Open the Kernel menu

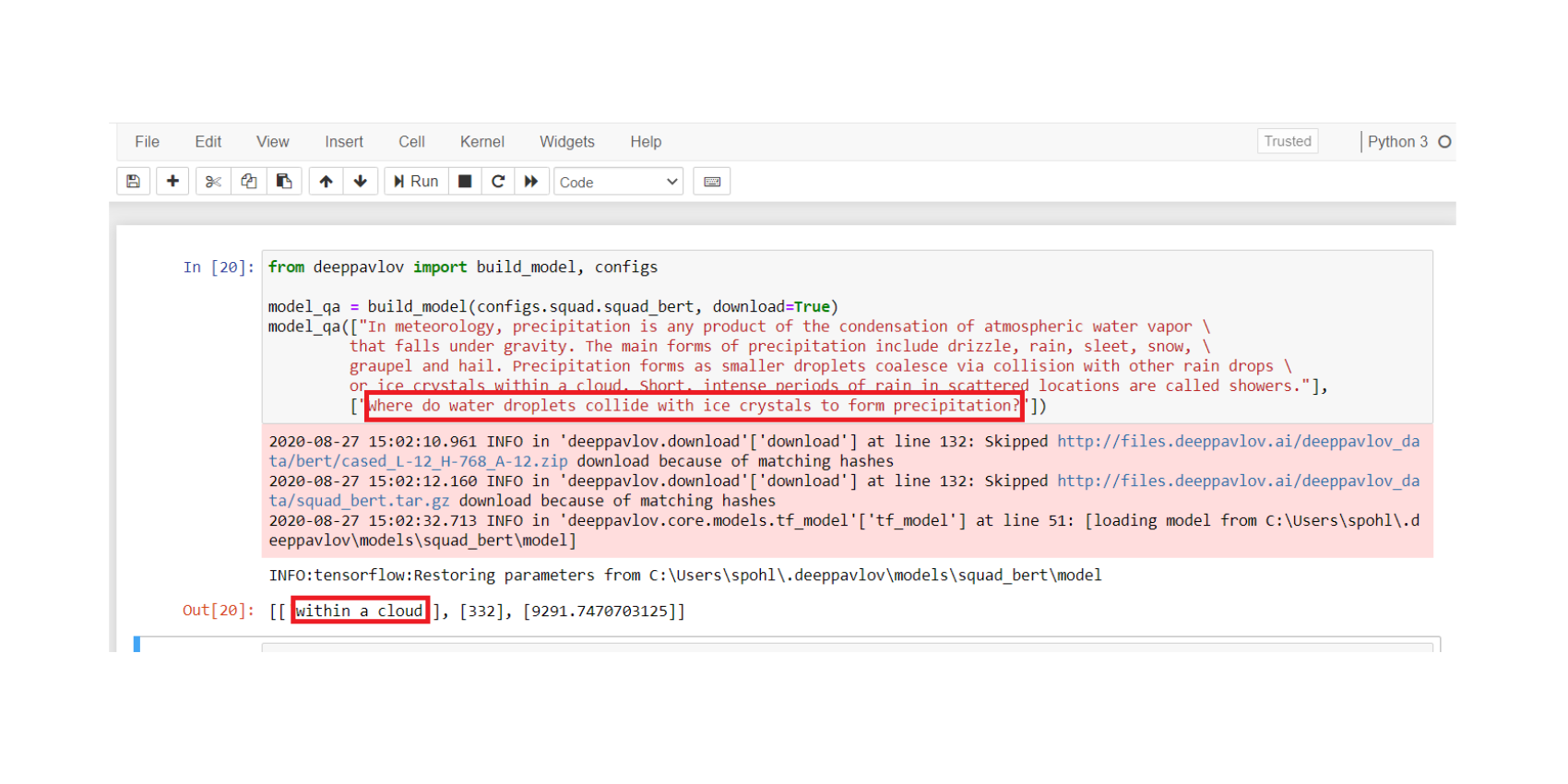[x=482, y=142]
